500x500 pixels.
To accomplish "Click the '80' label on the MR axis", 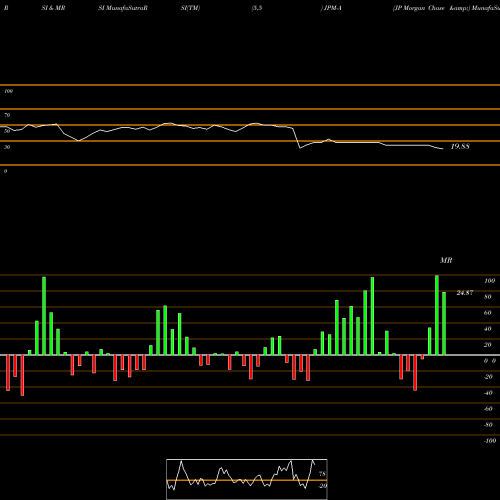I will coord(488,297).
